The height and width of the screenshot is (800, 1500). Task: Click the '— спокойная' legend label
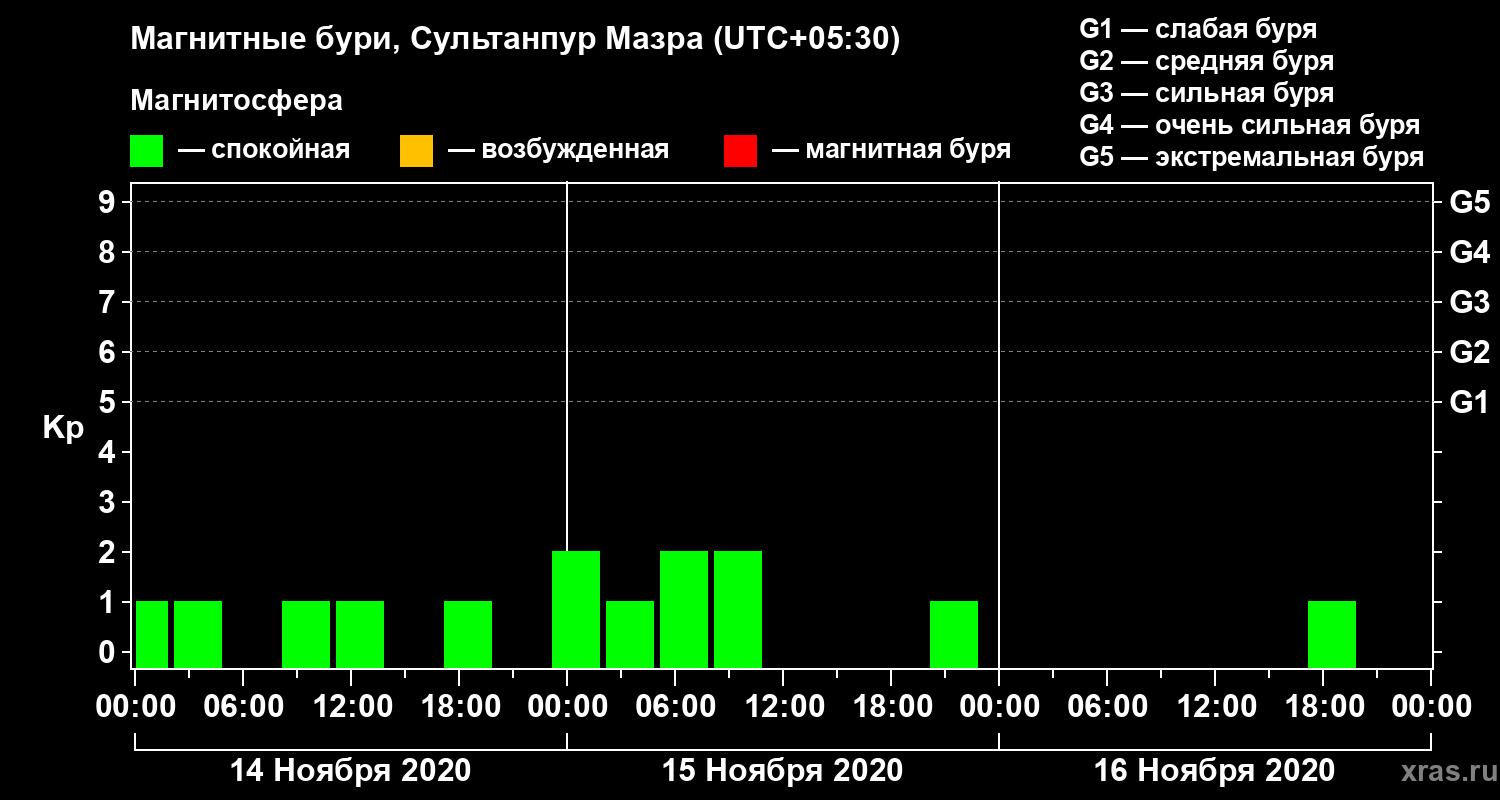click(264, 151)
